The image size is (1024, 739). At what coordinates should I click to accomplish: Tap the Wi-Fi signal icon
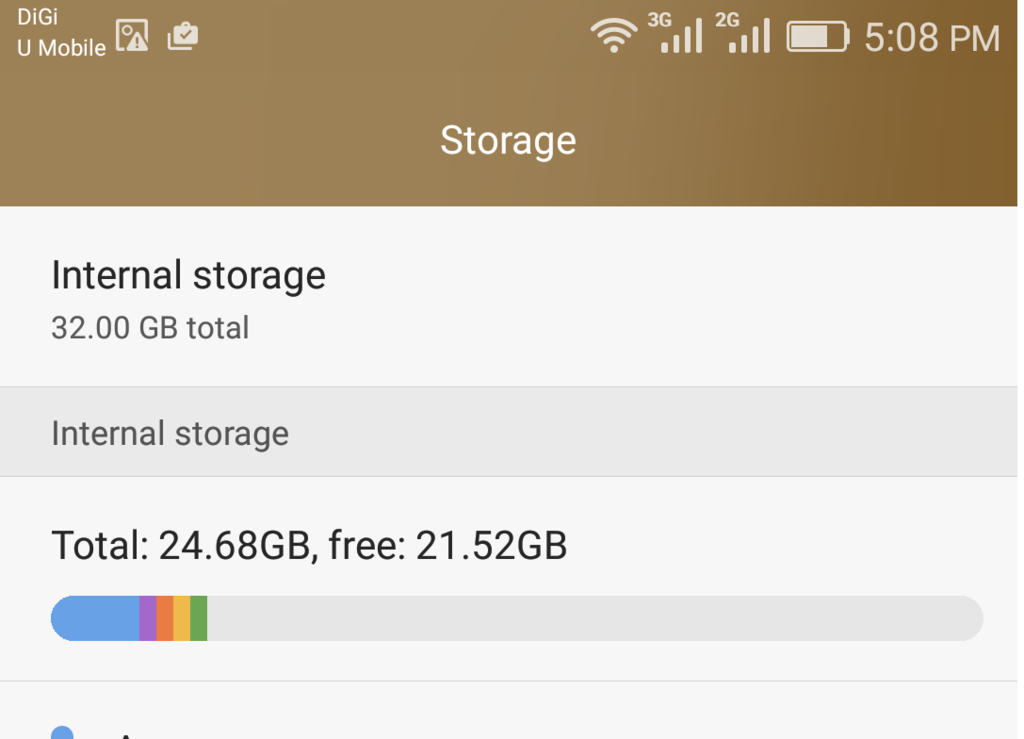click(613, 36)
